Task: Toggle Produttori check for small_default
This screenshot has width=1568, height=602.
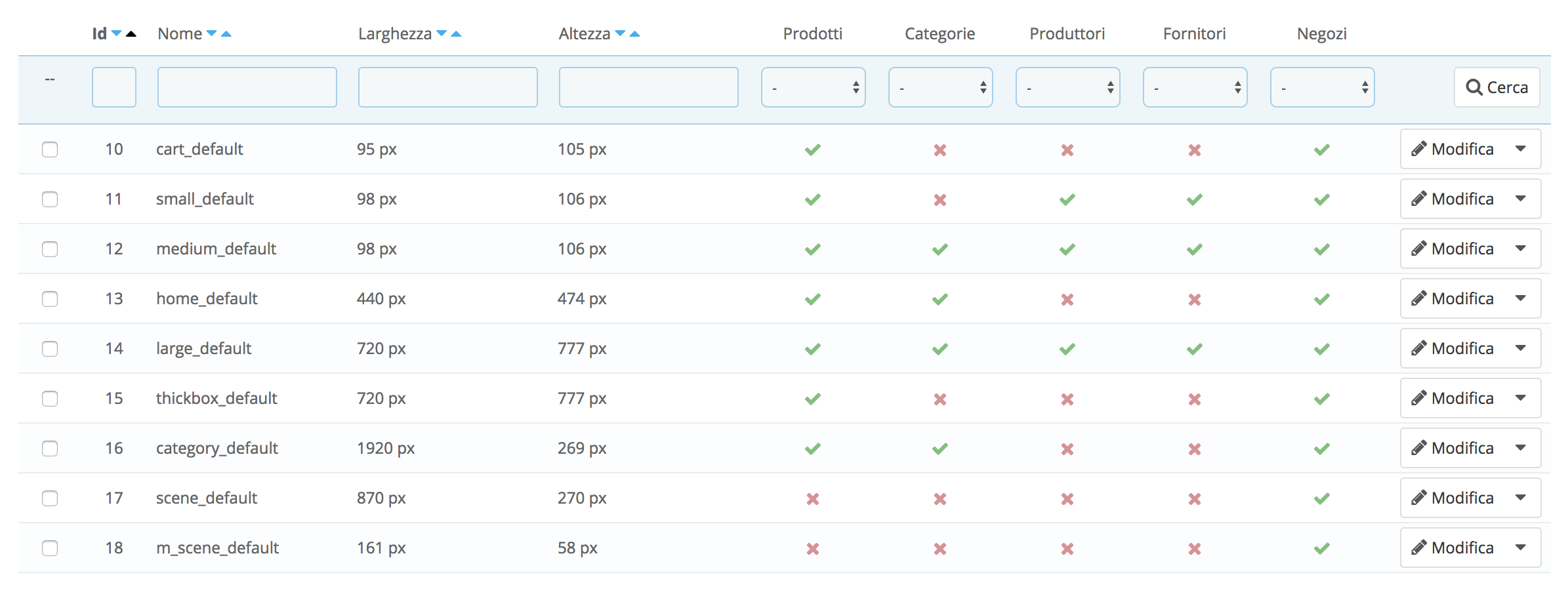Action: tap(1067, 199)
